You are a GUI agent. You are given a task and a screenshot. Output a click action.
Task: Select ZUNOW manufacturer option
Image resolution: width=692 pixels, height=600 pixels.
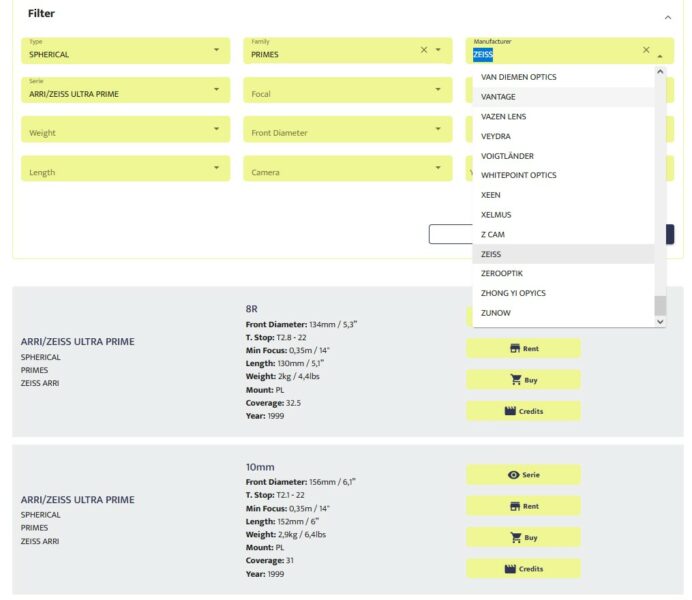pos(563,313)
